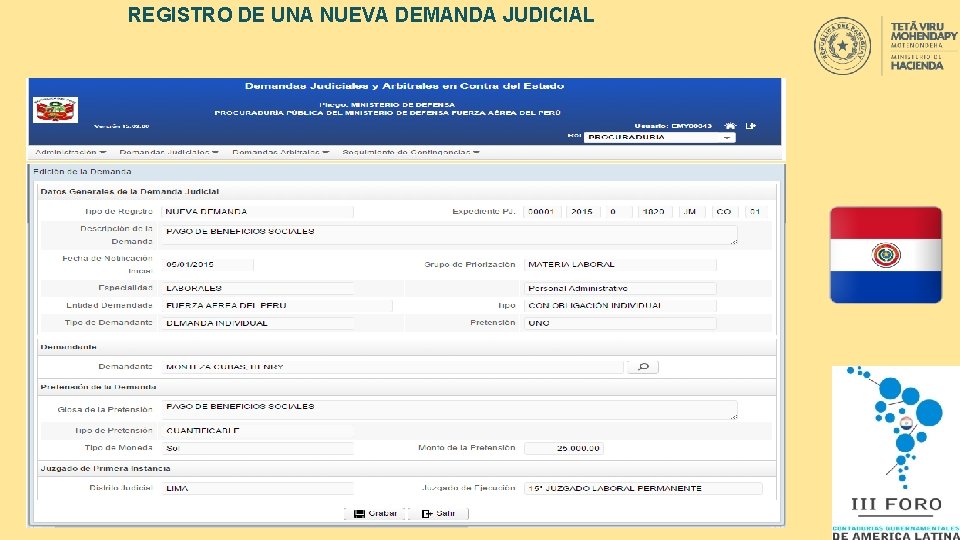Image resolution: width=960 pixels, height=540 pixels.
Task: Open the Seguimiento de Contingencias menu
Action: (411, 152)
